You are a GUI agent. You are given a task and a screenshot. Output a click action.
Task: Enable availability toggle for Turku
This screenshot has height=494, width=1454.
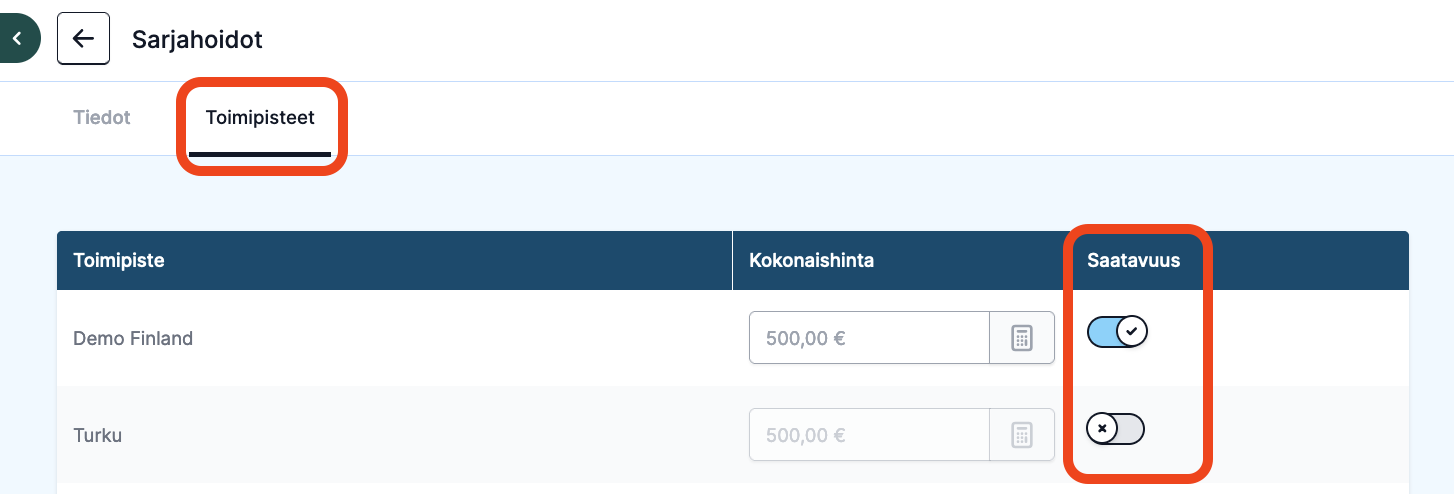pyautogui.click(x=1115, y=429)
